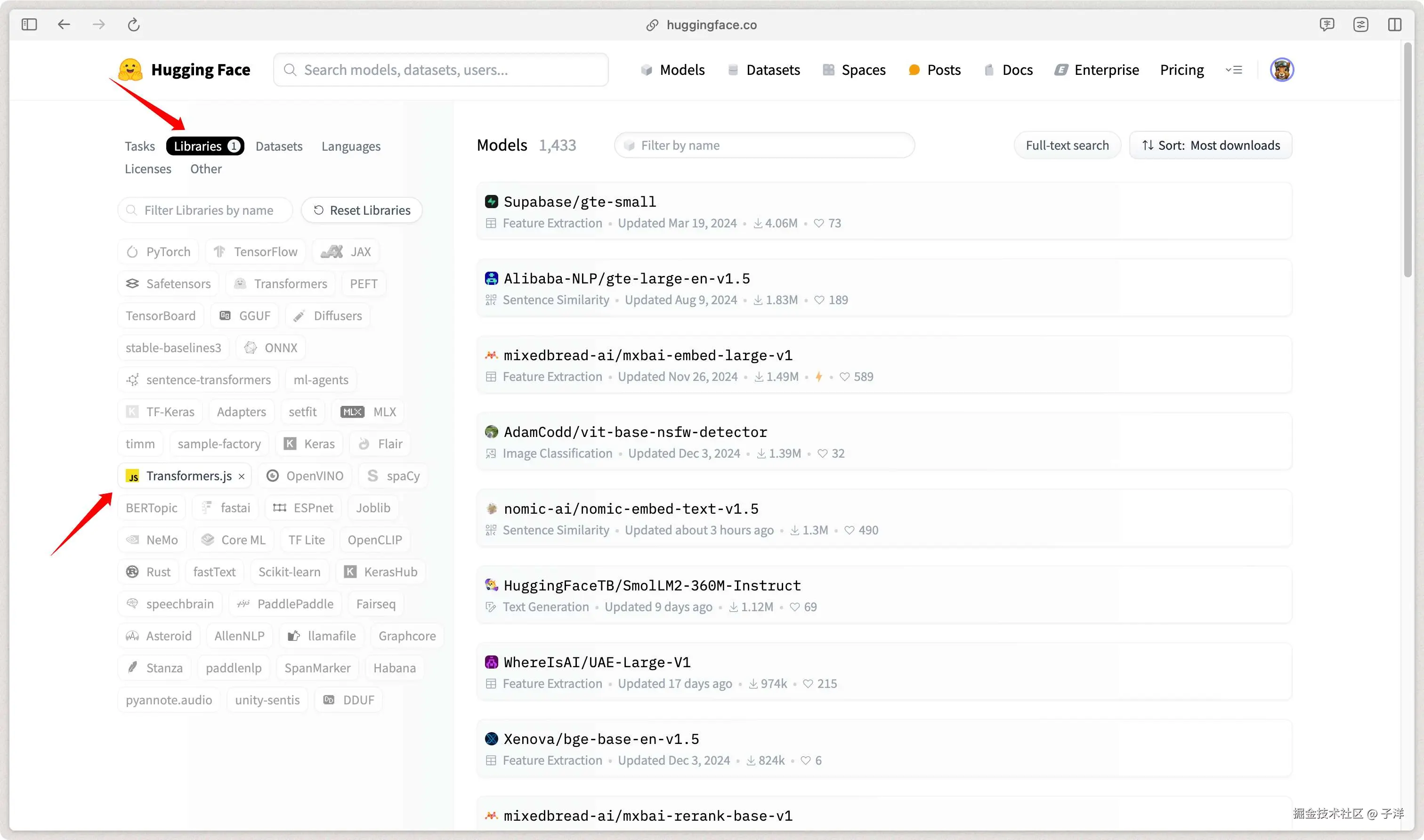
Task: Go back with browser back arrow
Action: click(x=64, y=24)
